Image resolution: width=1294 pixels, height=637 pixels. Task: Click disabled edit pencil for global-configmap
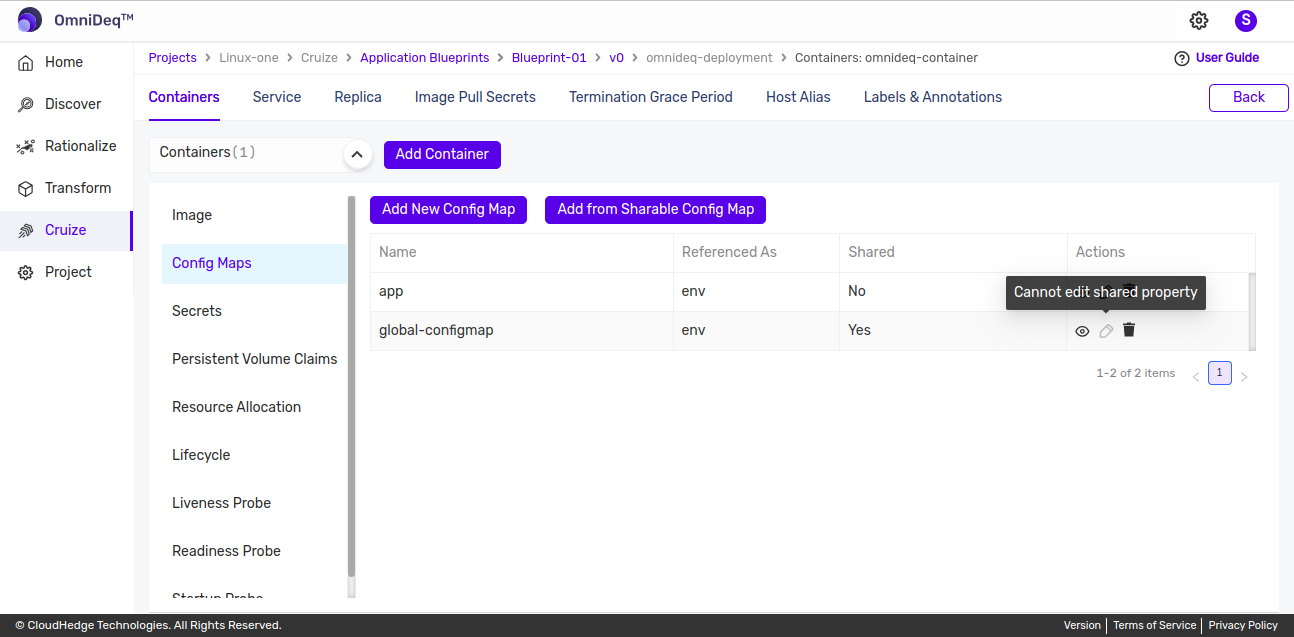coord(1106,331)
